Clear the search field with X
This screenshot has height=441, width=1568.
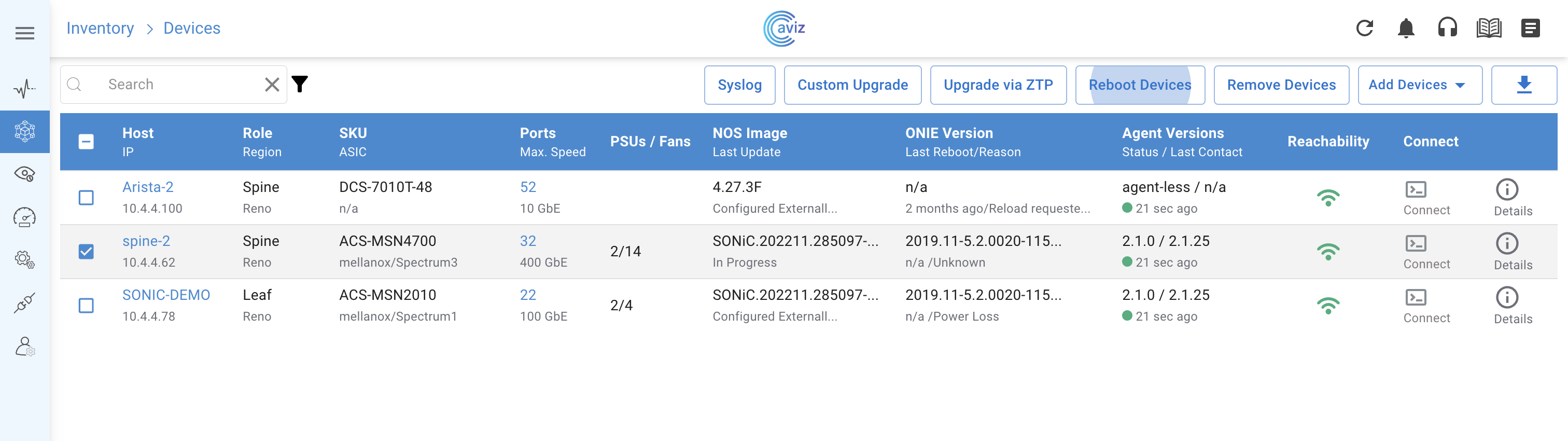click(272, 85)
